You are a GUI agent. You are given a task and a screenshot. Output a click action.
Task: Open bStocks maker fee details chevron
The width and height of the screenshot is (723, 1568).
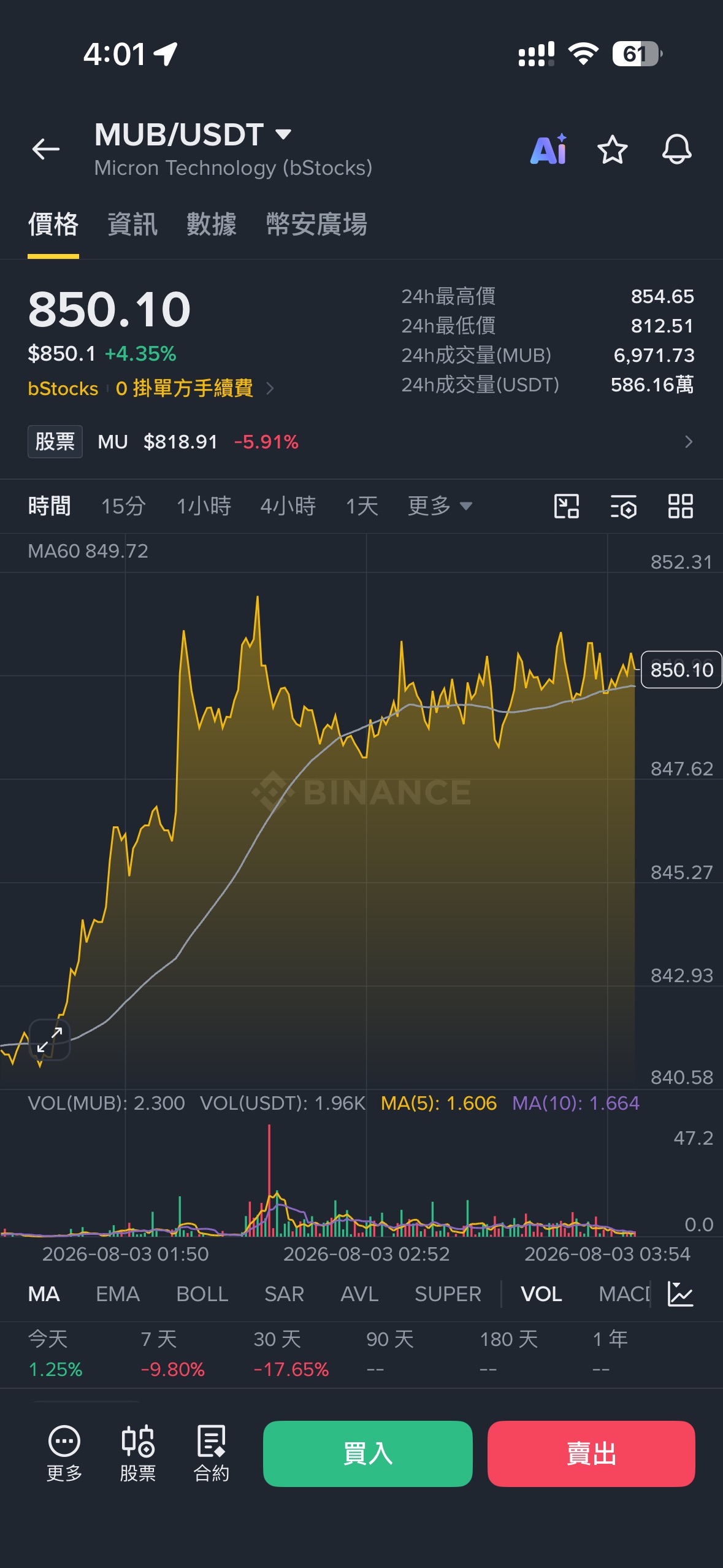tap(270, 388)
